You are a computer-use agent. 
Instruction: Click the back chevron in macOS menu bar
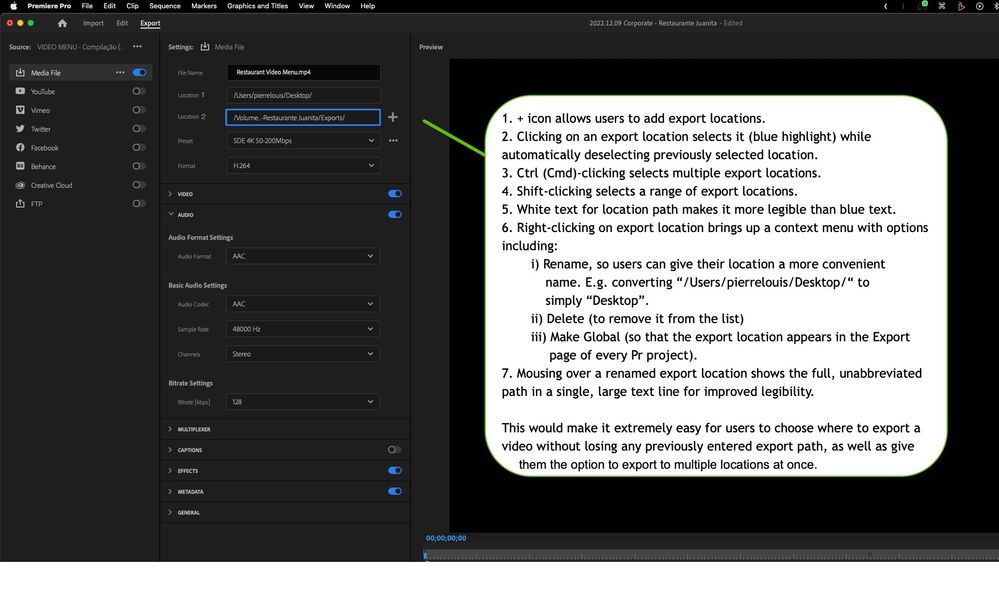885,6
